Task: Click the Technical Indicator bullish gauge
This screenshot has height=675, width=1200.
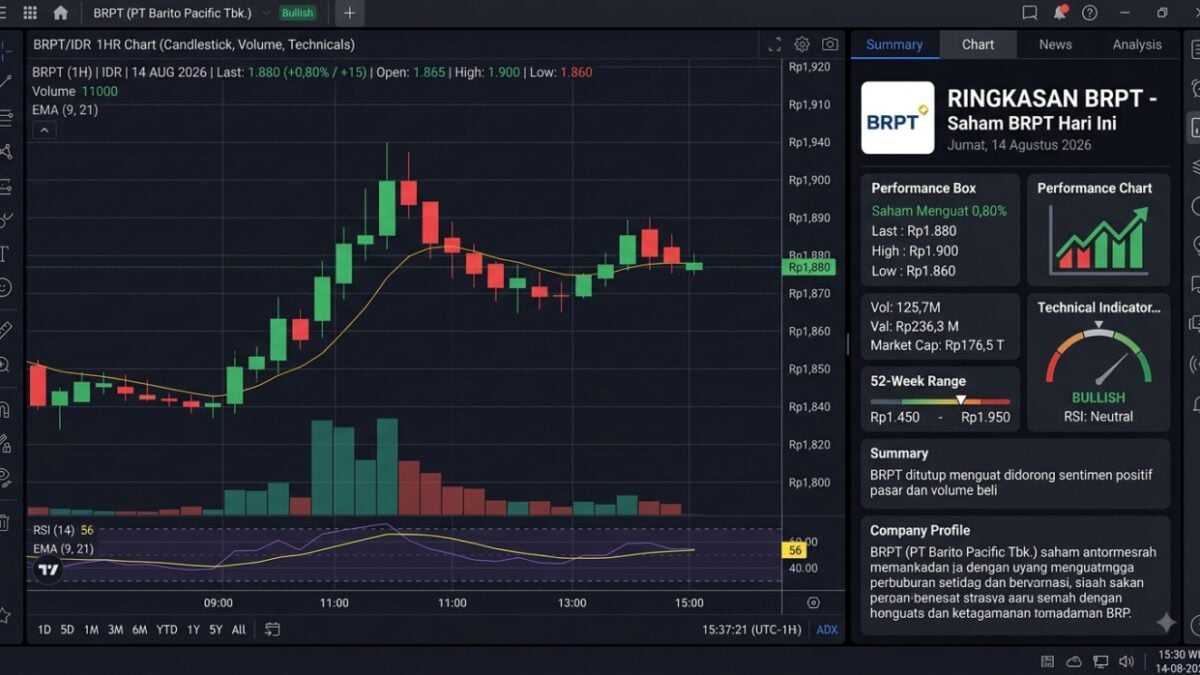Action: click(x=1098, y=355)
